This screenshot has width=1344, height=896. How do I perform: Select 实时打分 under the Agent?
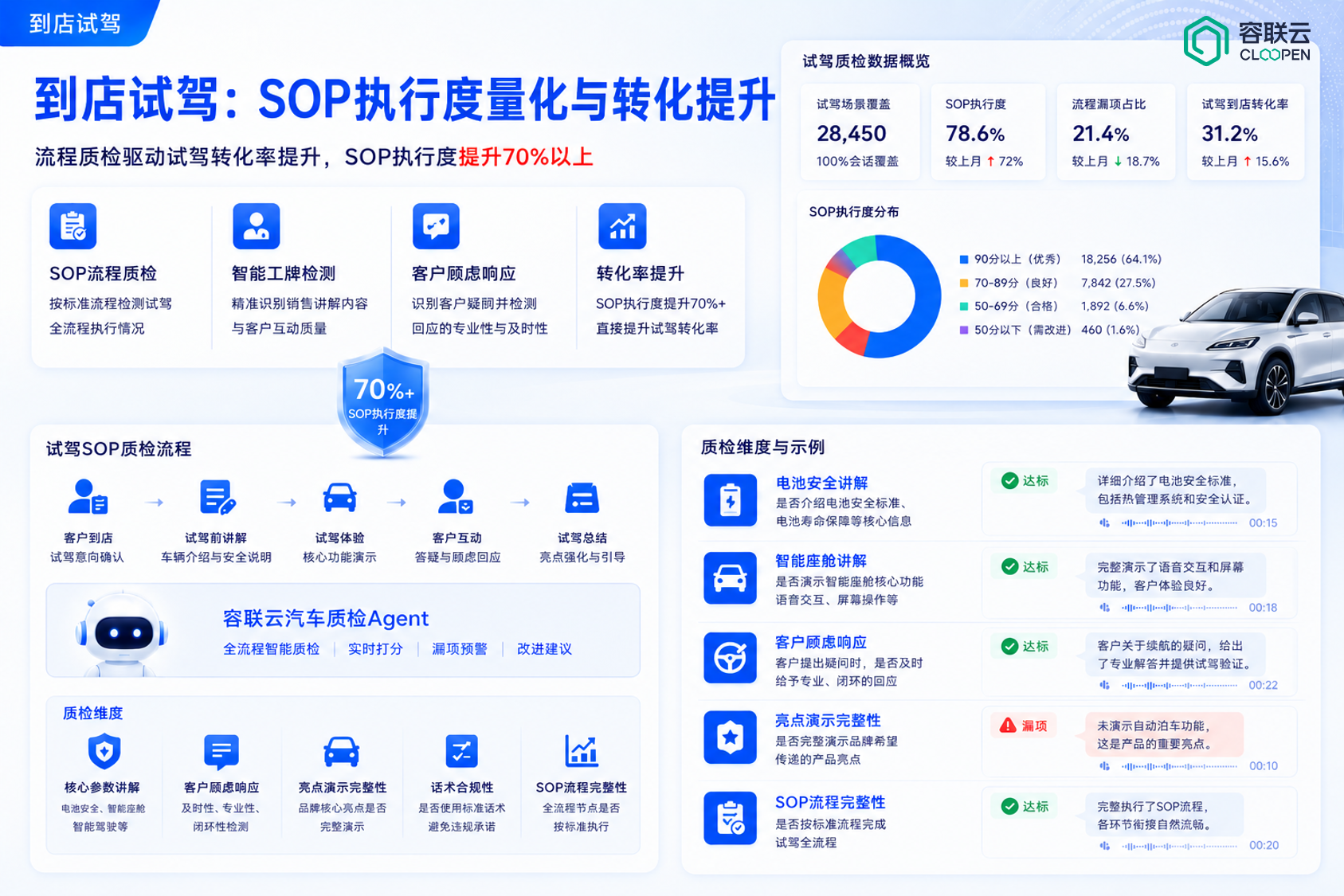click(x=375, y=649)
